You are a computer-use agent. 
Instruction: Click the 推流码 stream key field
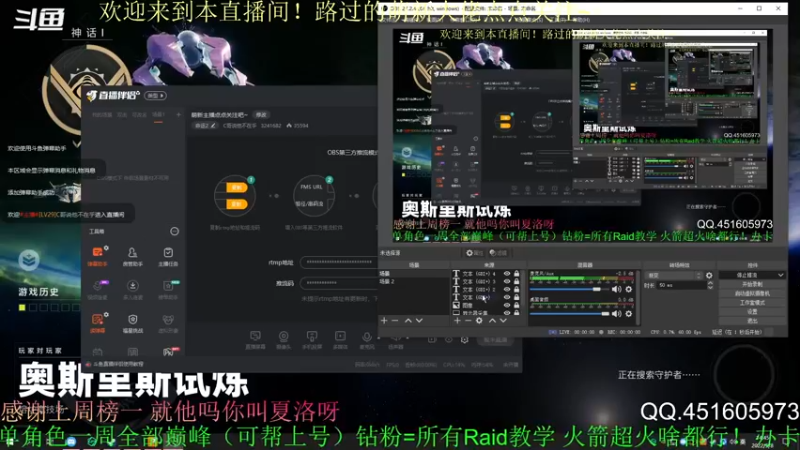339,283
